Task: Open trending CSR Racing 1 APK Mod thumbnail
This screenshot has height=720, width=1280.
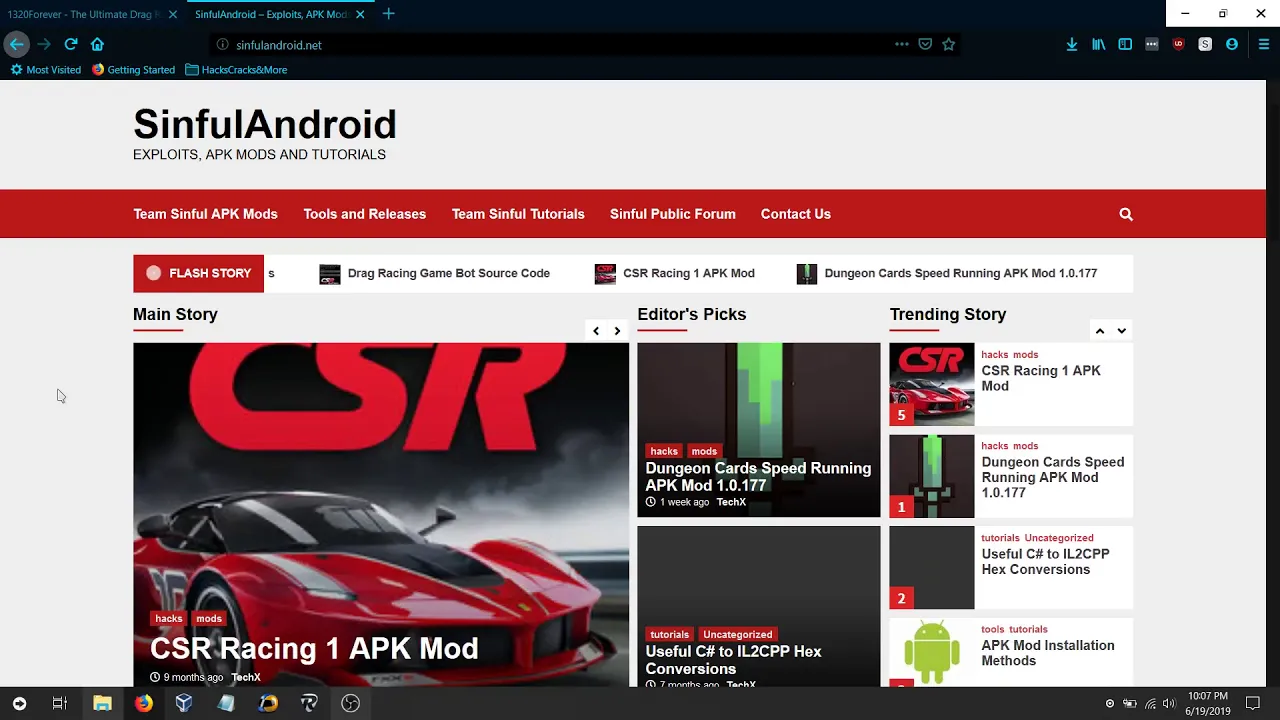Action: 931,384
